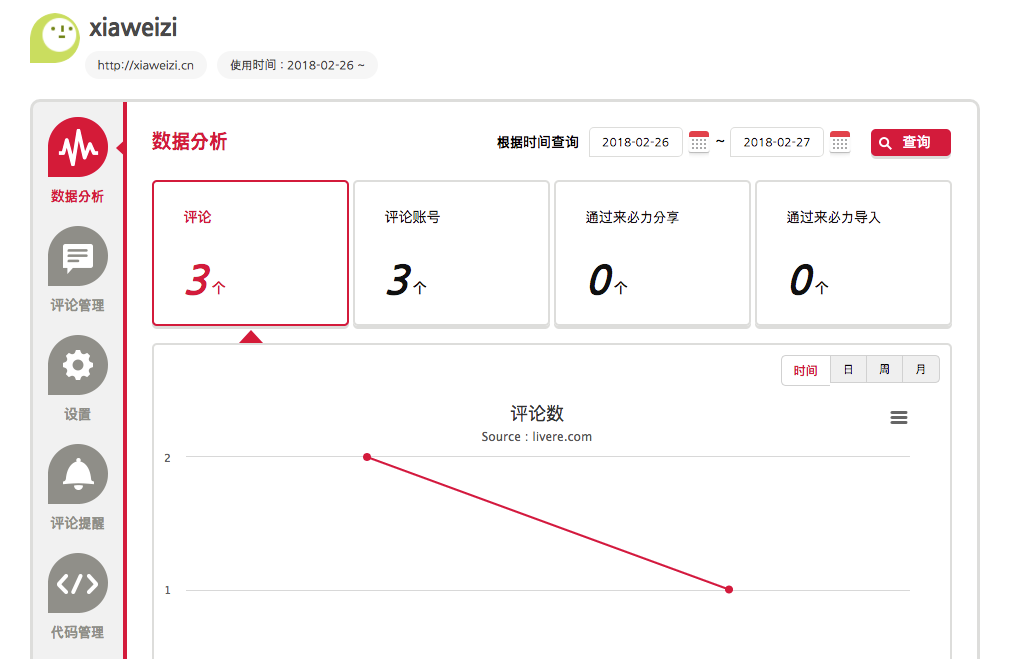Select the 评论账号 statistics card
1012x659 pixels.
coord(452,253)
